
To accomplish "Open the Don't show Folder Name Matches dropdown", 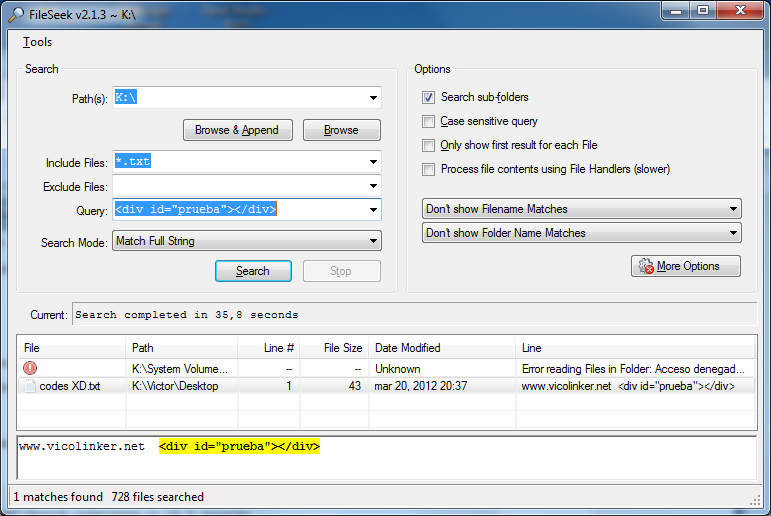I will [582, 233].
